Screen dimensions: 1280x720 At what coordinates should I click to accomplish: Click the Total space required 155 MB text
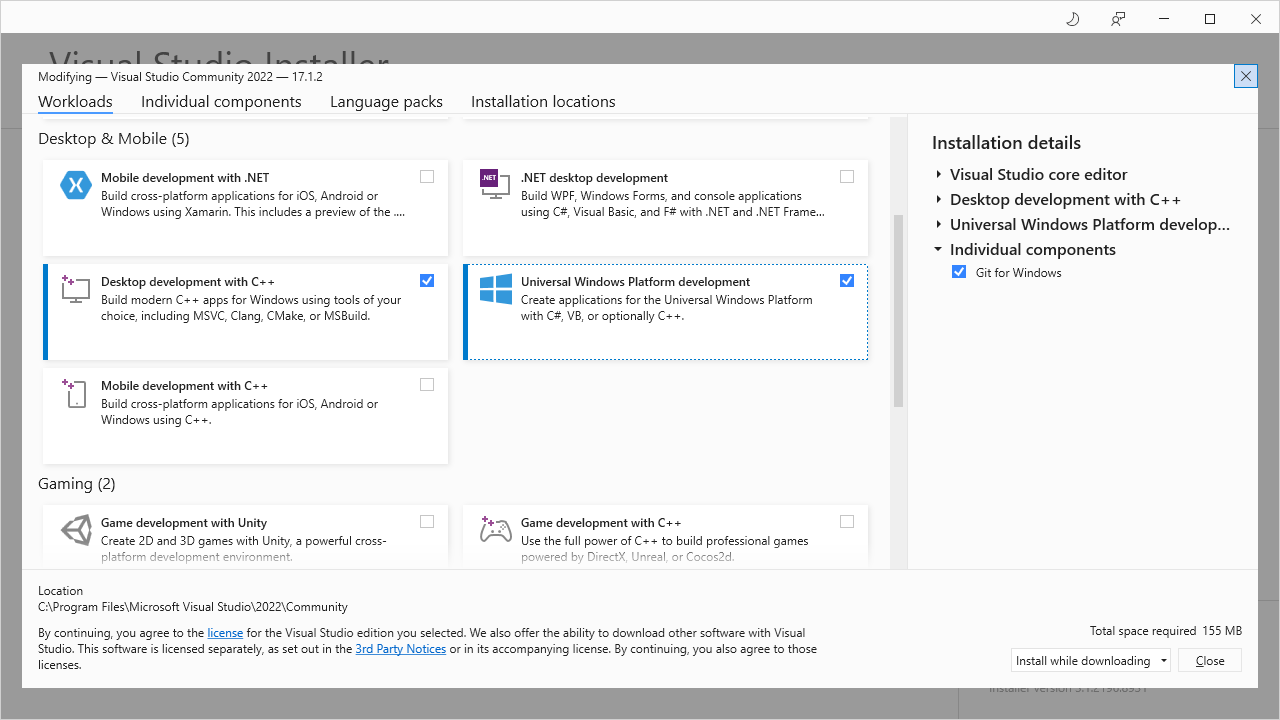coord(1166,631)
